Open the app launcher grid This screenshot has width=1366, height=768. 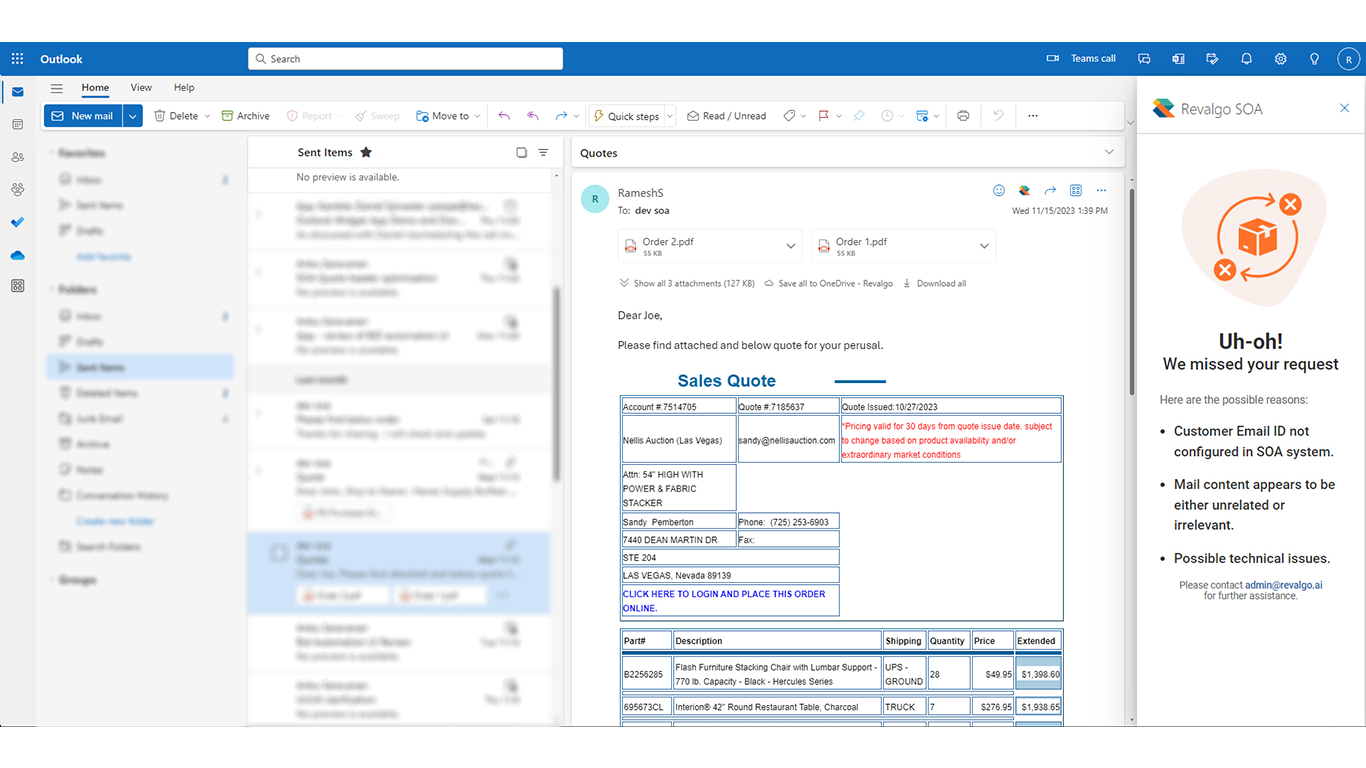(x=17, y=59)
